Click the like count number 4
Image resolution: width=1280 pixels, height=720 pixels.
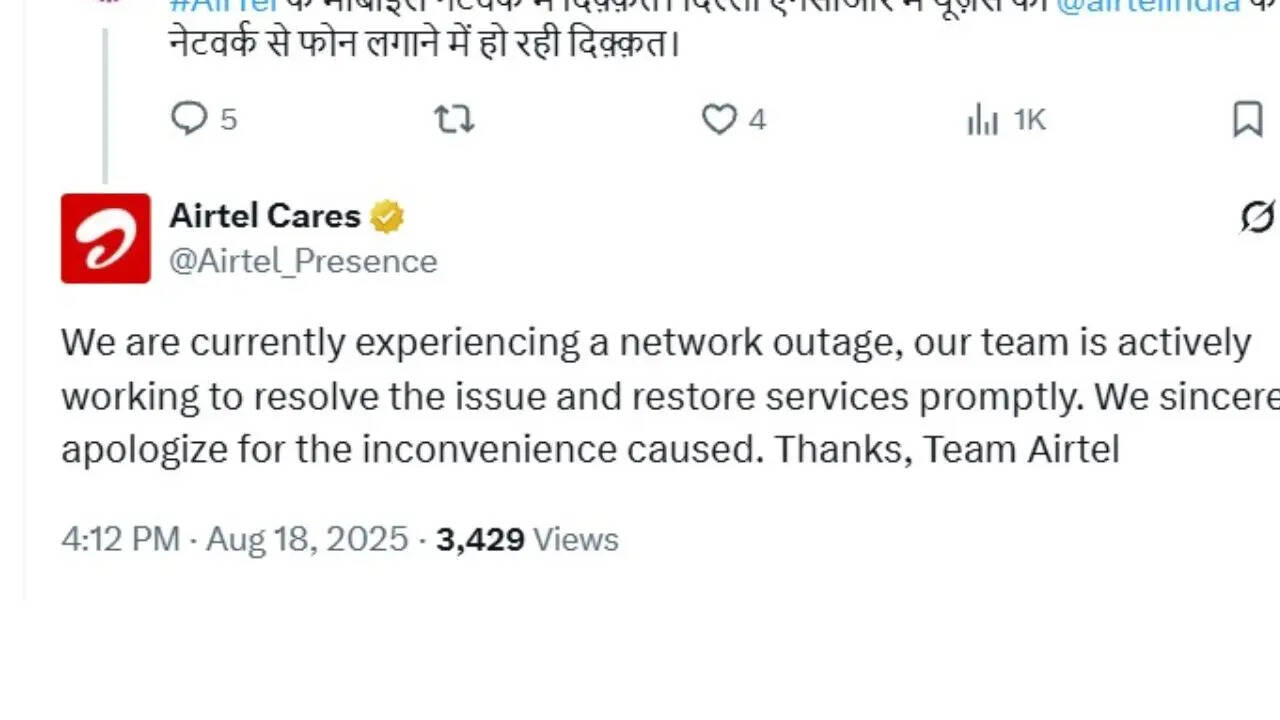(x=757, y=120)
